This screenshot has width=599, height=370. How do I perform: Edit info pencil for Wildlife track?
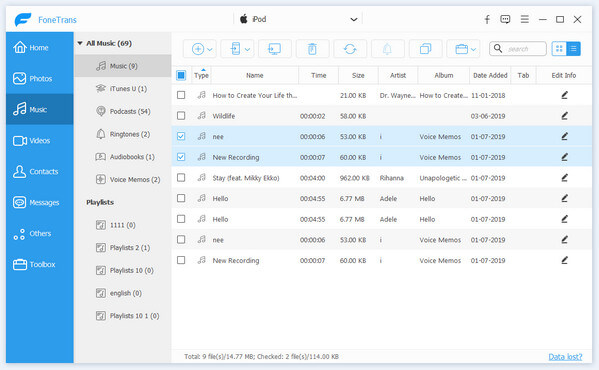tap(564, 116)
